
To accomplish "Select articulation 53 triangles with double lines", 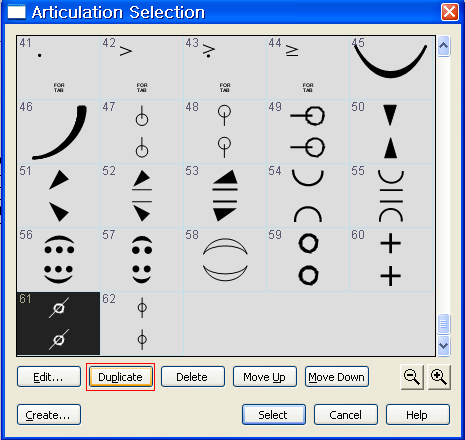I will click(225, 196).
